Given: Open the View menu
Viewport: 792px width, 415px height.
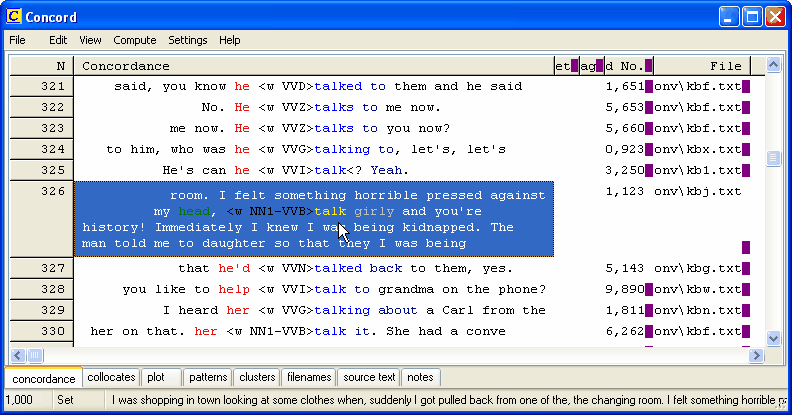Looking at the screenshot, I should 90,40.
